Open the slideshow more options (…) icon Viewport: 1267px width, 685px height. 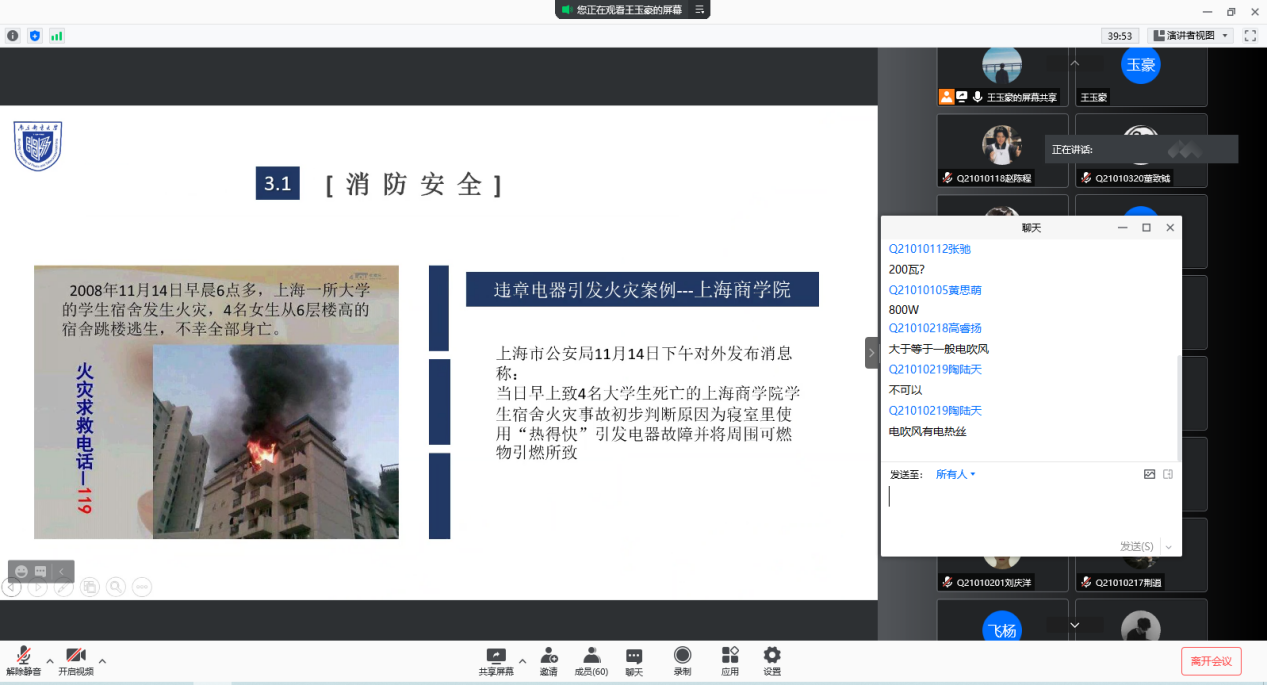142,587
